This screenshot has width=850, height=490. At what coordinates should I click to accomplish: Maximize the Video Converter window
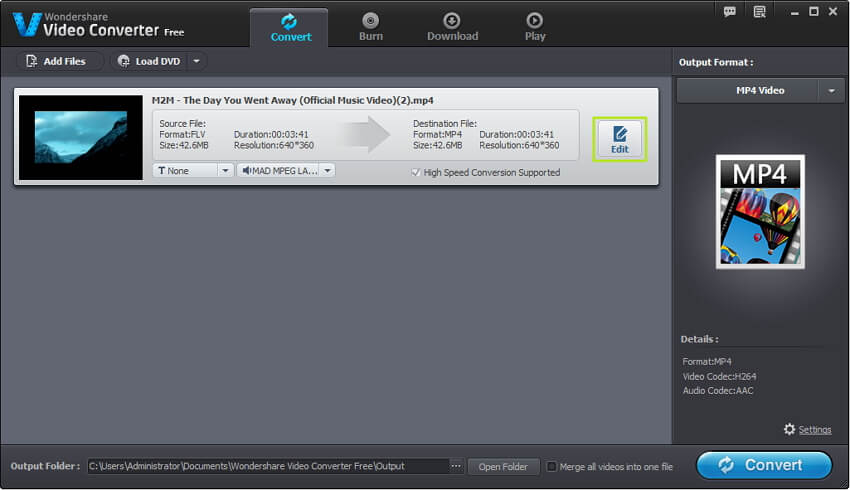click(x=814, y=11)
